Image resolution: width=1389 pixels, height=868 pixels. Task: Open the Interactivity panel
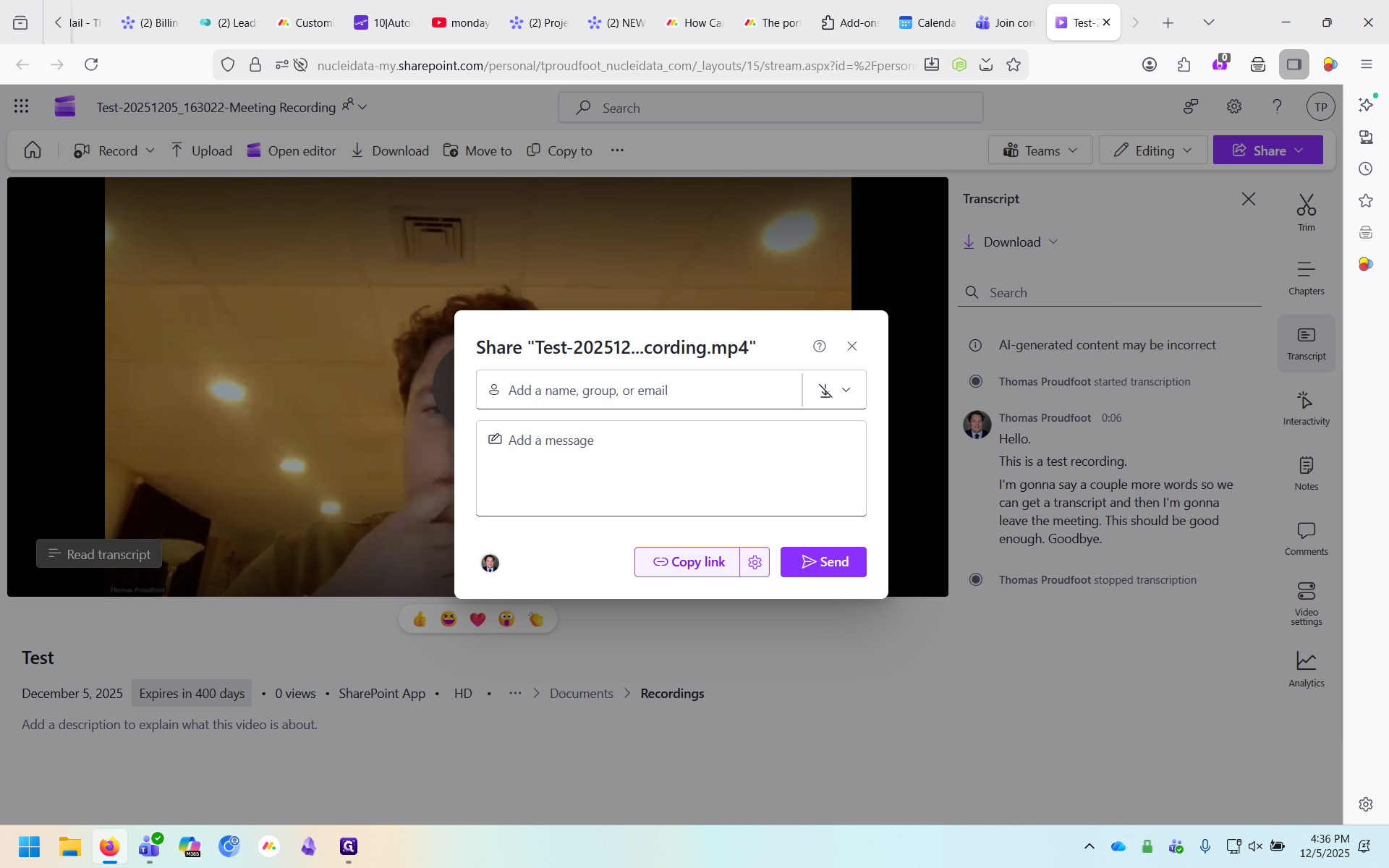(x=1306, y=408)
